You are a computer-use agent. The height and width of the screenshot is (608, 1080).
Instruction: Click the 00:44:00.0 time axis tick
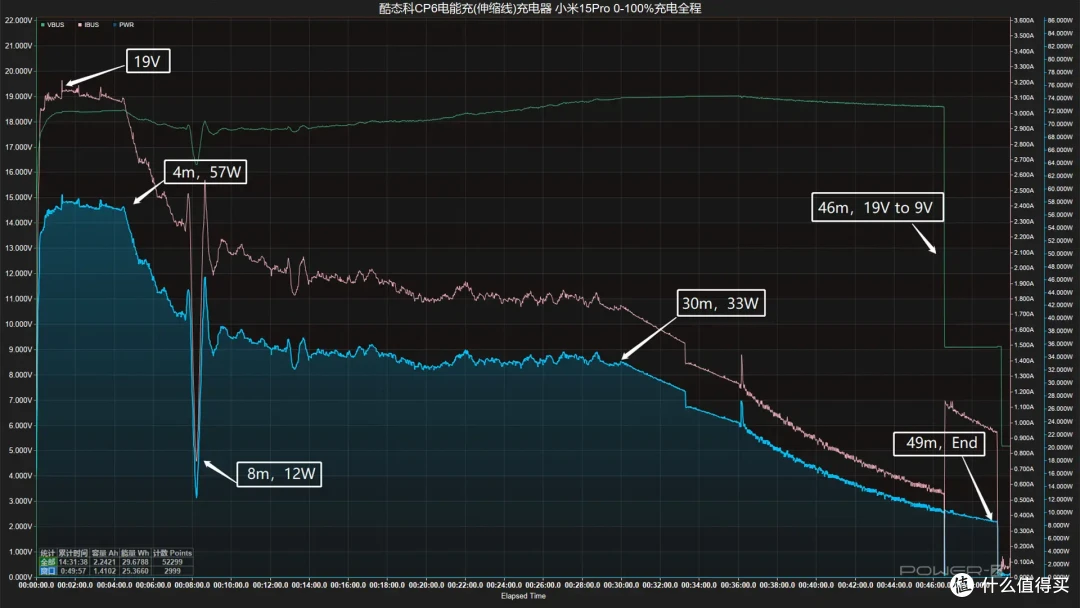tap(894, 585)
